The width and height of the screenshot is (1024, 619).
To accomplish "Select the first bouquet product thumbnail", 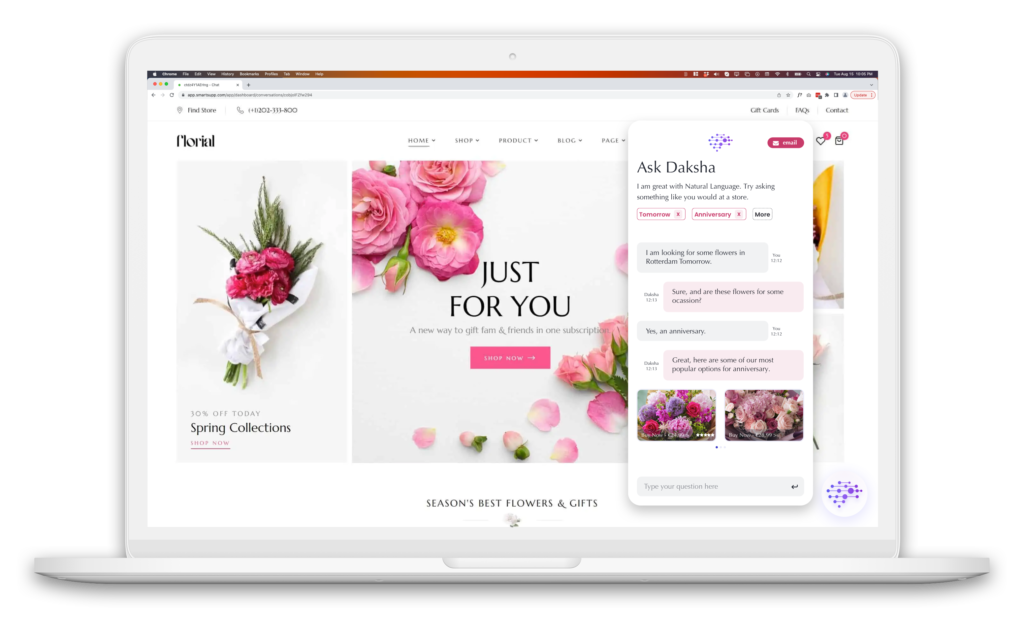I will (676, 415).
